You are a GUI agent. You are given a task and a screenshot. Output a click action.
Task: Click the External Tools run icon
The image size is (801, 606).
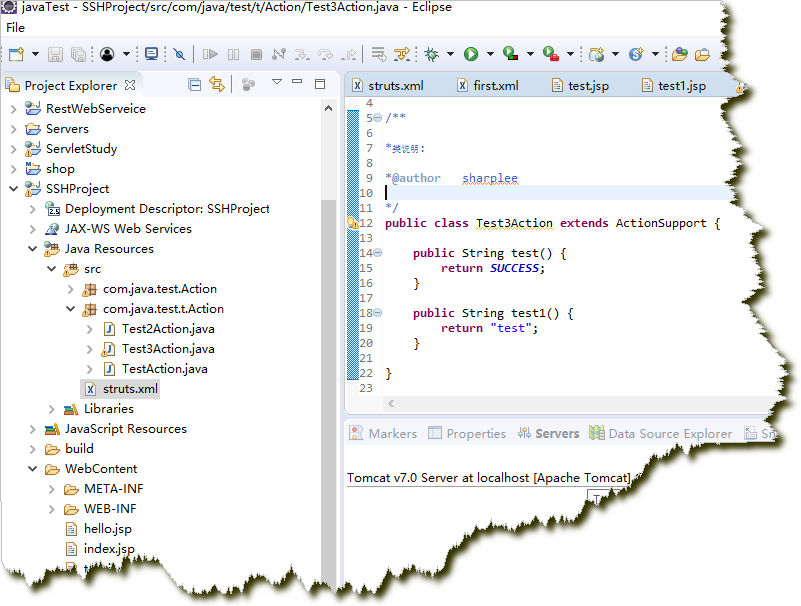pos(550,54)
